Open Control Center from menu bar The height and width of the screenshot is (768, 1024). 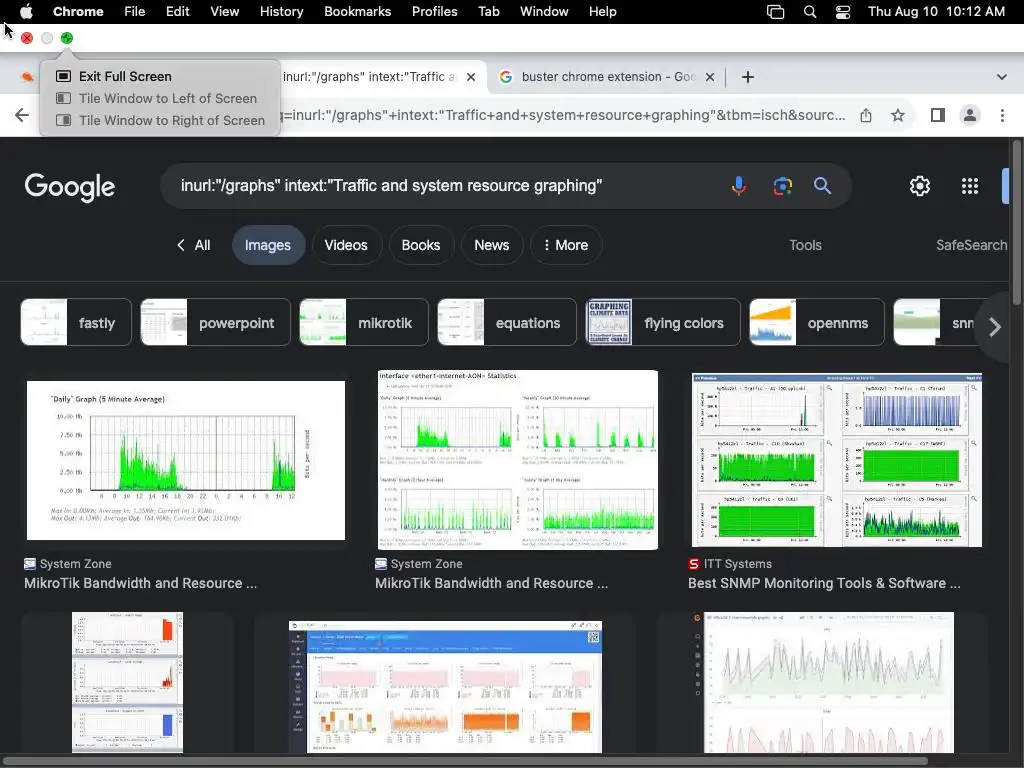(x=843, y=11)
